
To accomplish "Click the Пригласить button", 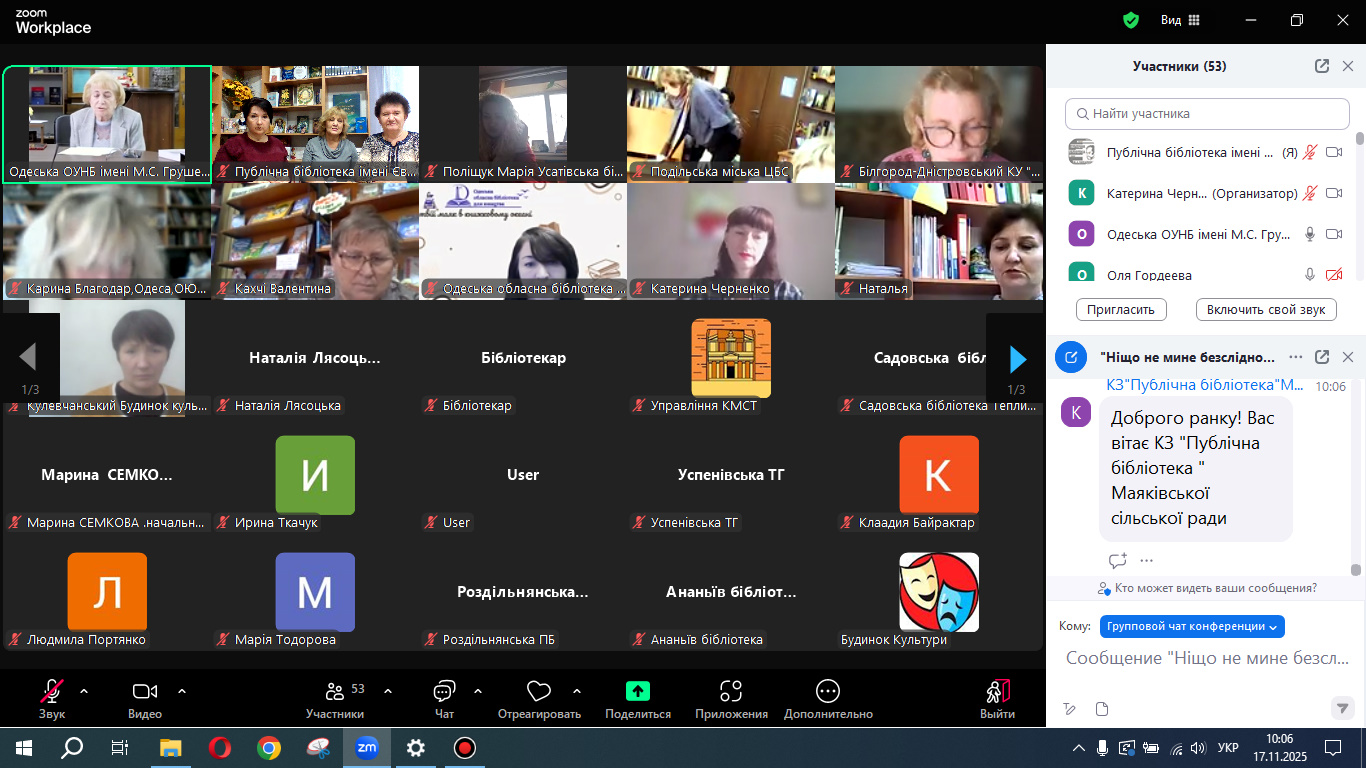I will [1120, 309].
